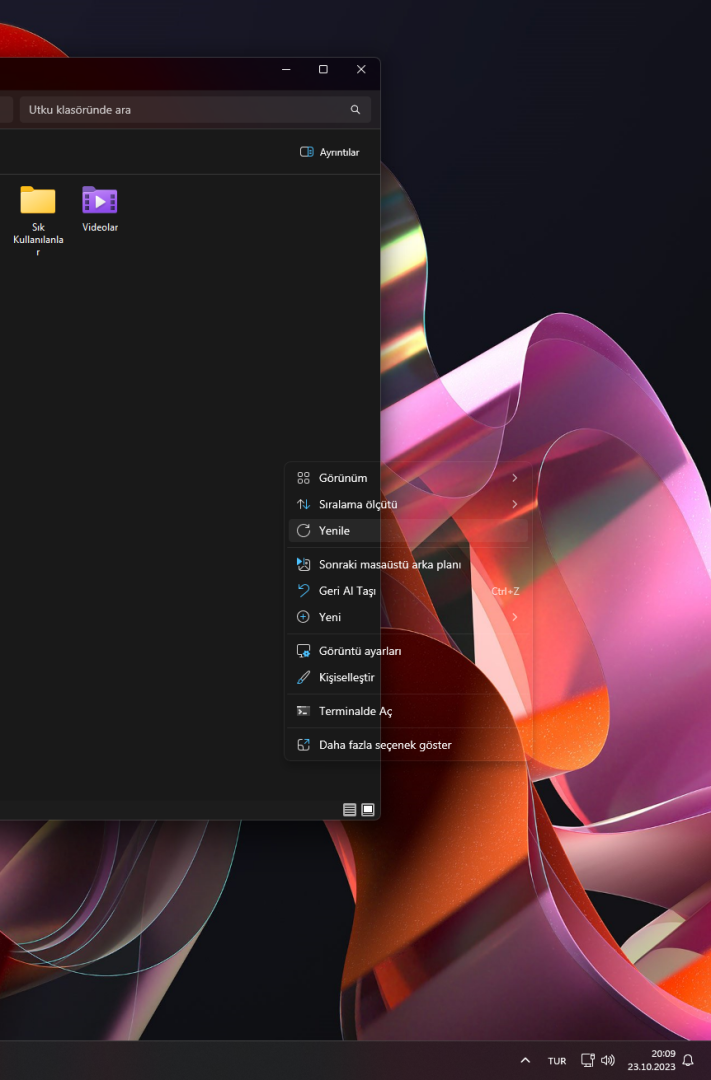The image size is (711, 1080).
Task: Choose Sonraki masaüstü arka planı
Action: coord(408,564)
